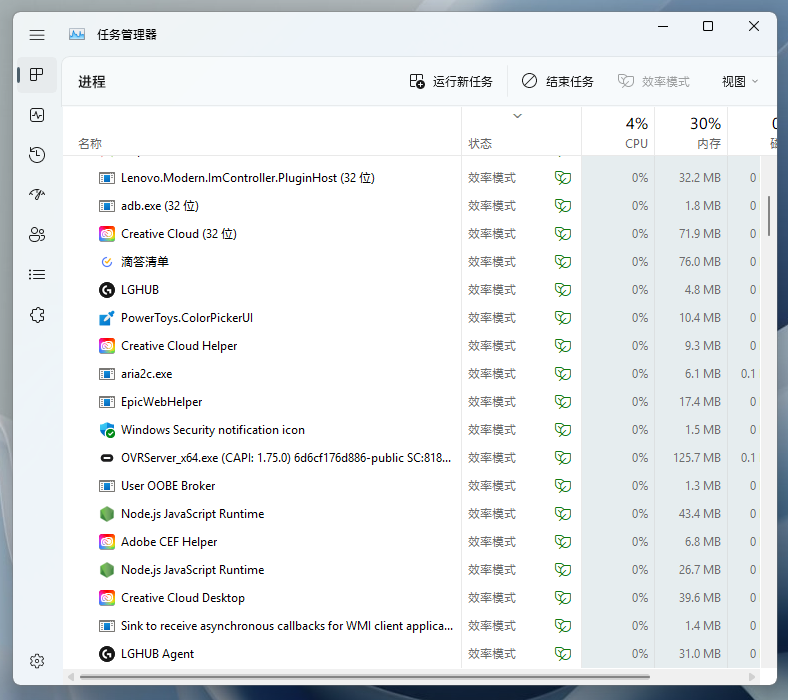Image resolution: width=788 pixels, height=700 pixels.
Task: Click the Task Manager app icon in title bar
Action: point(77,34)
